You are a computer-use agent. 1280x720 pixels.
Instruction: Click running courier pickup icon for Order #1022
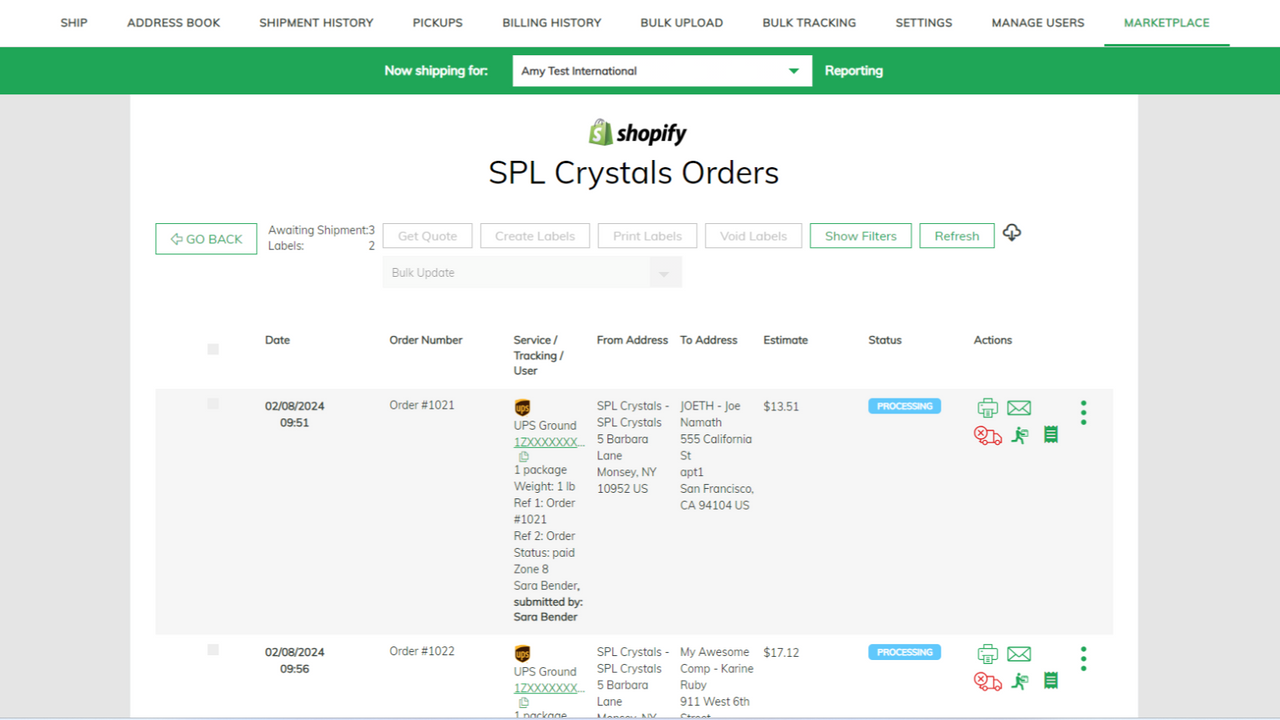(x=1019, y=681)
